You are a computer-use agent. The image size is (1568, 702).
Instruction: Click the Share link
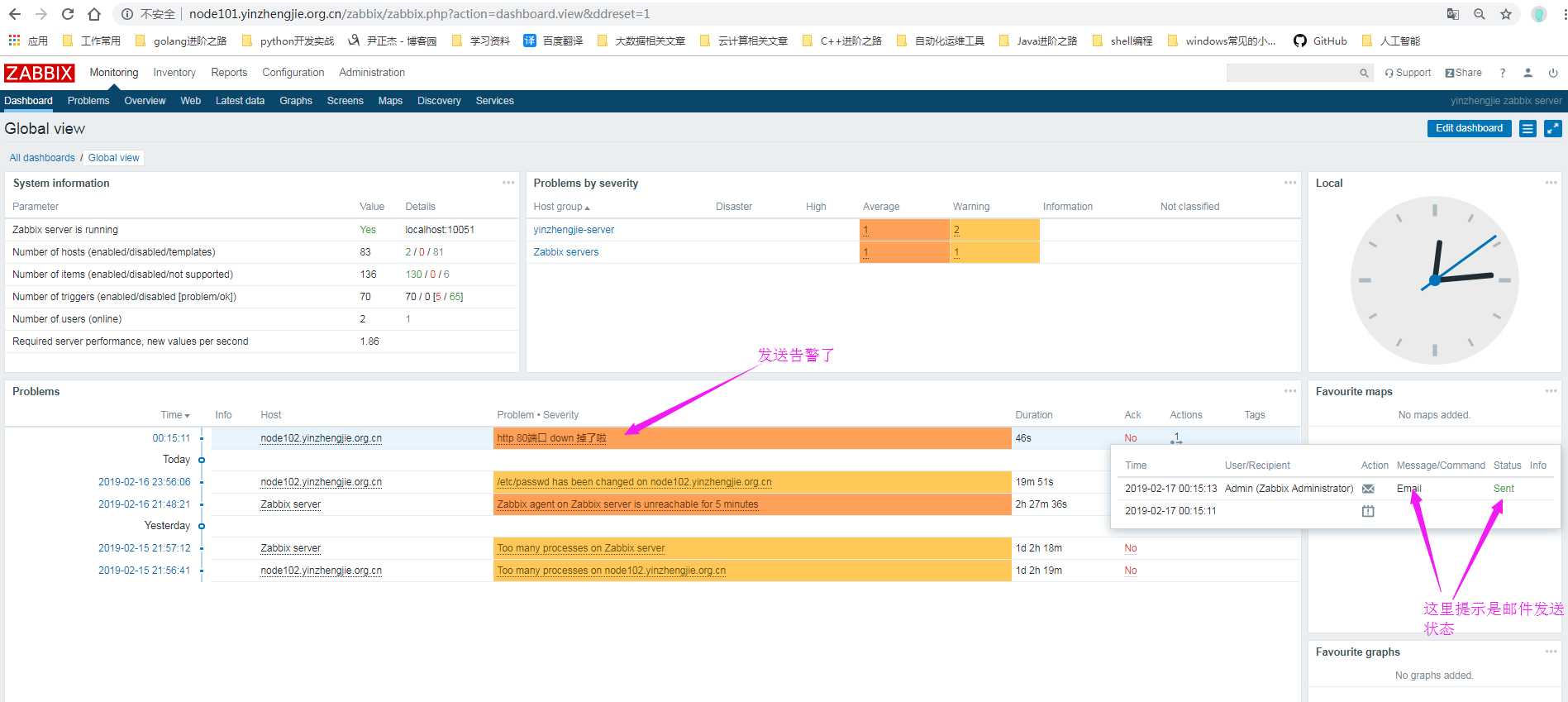[1463, 73]
